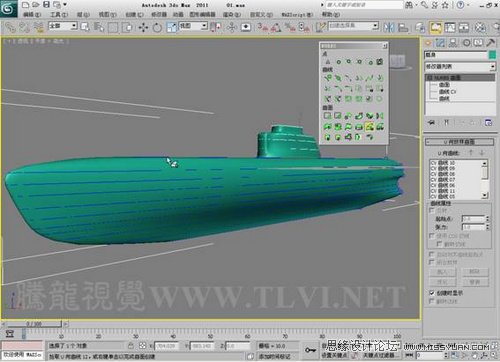500x362 pixels.
Task: Click the 设置关键点 button
Action: pos(333,356)
